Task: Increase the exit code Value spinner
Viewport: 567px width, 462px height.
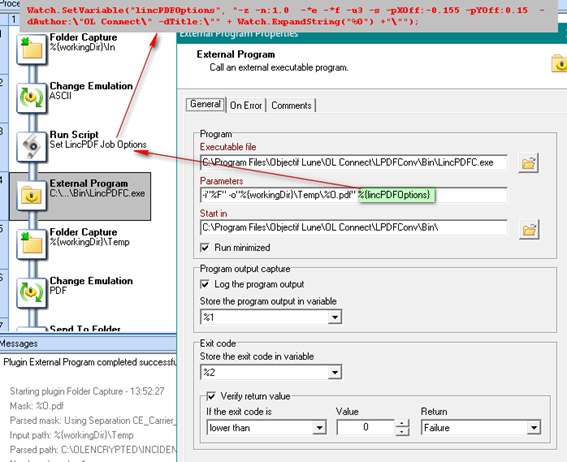Action: click(x=402, y=424)
